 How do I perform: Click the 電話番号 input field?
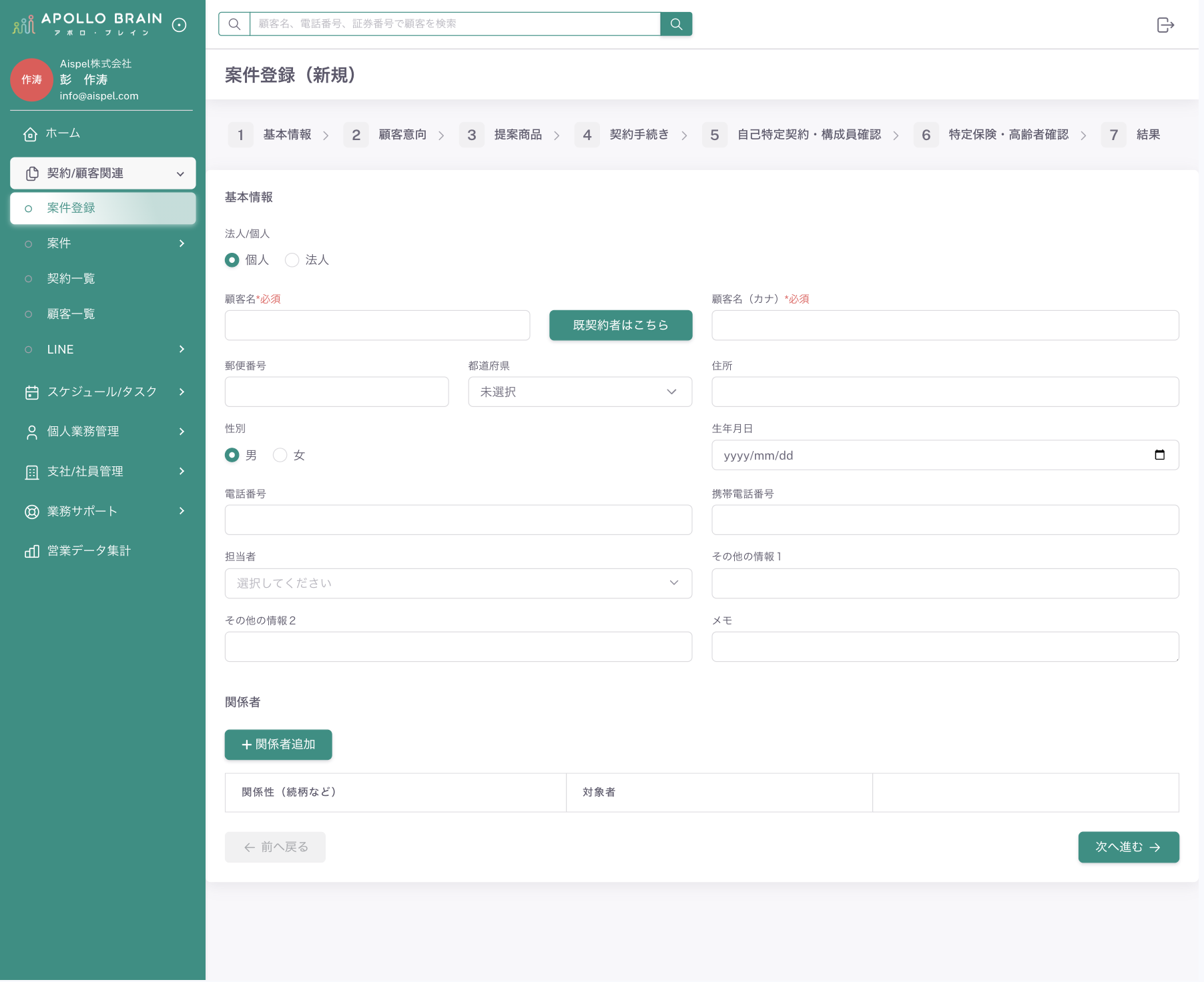coord(458,520)
